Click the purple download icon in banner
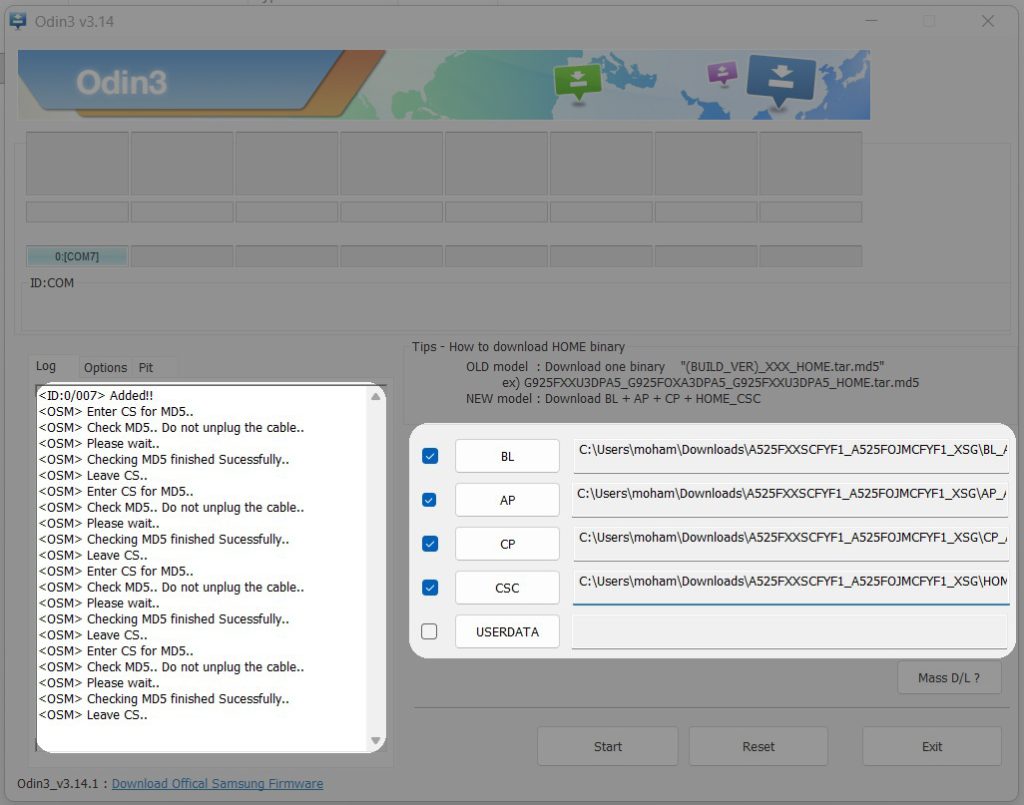 tap(722, 73)
